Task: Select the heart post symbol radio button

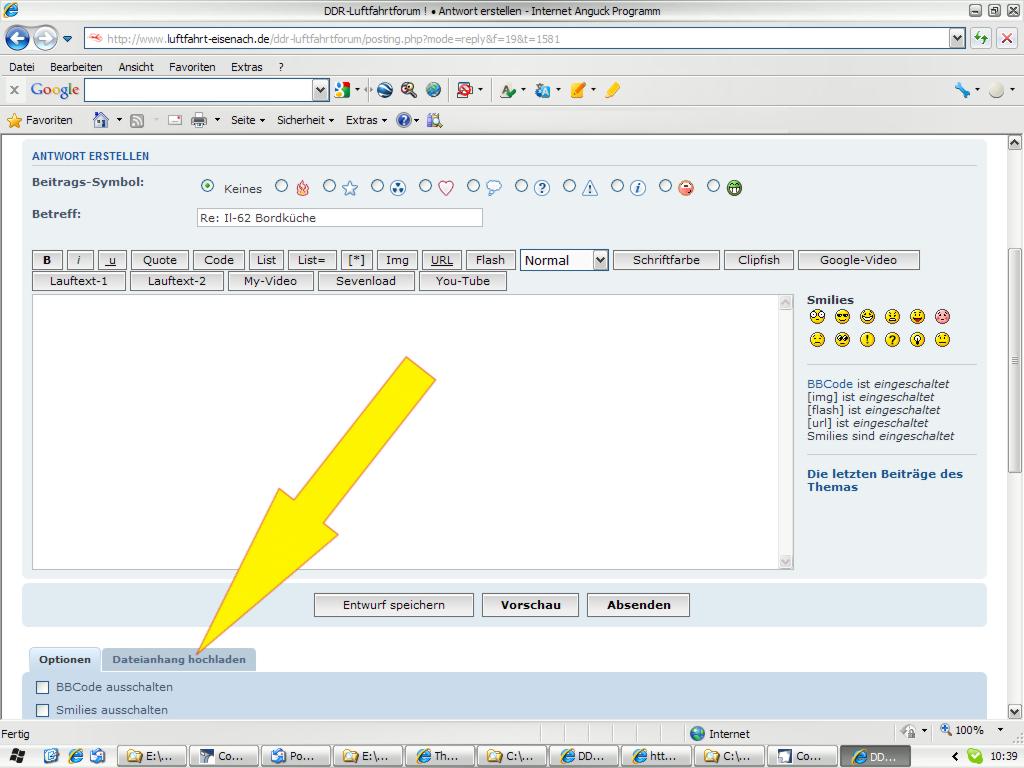Action: (x=426, y=186)
